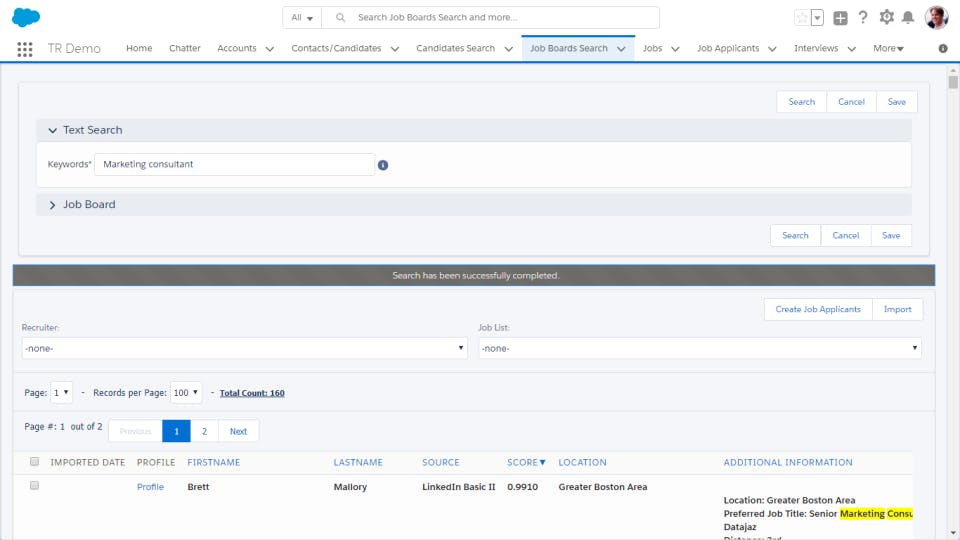Collapse the Text Search section
The width and height of the screenshot is (960, 540).
[x=52, y=130]
